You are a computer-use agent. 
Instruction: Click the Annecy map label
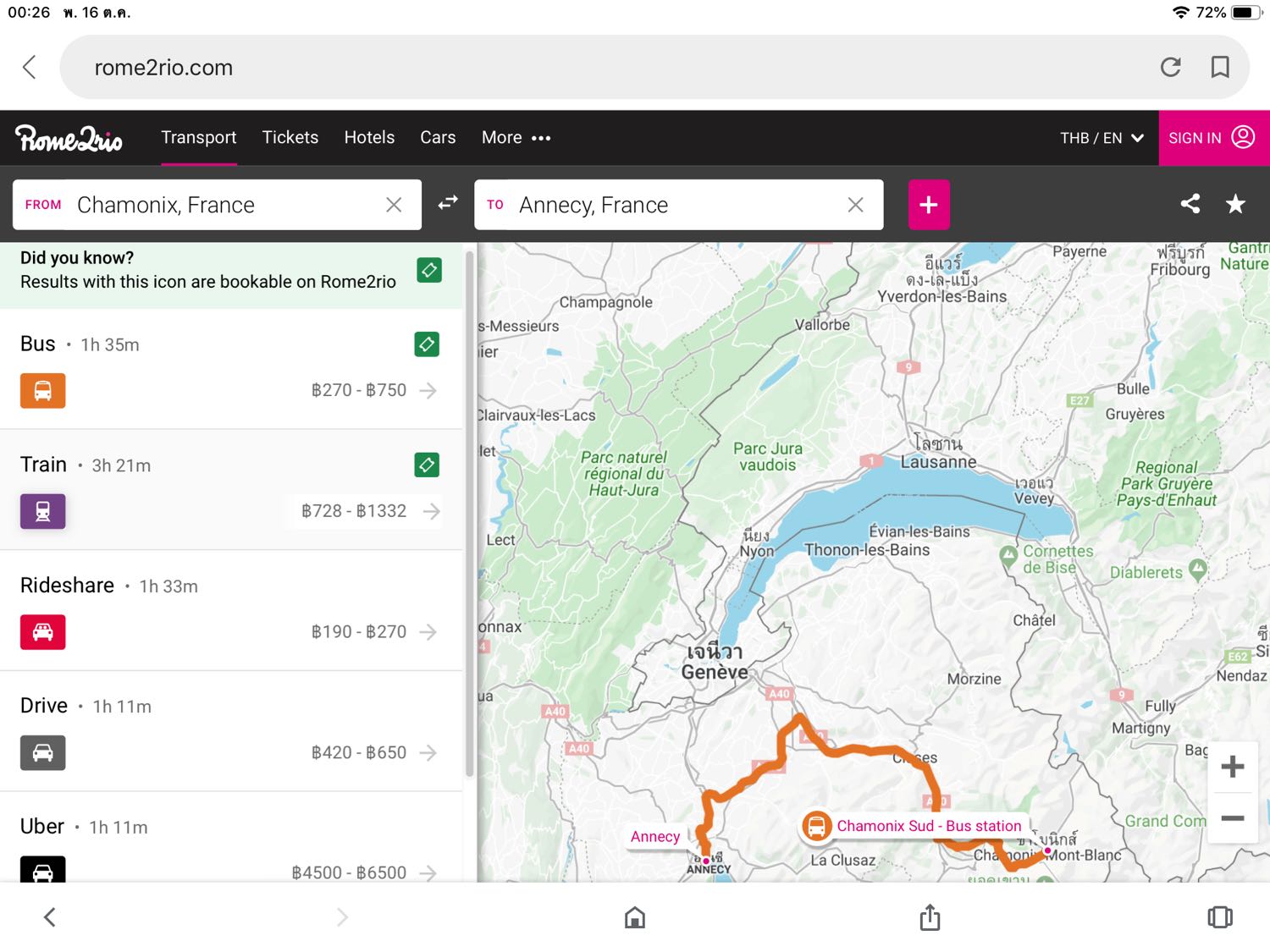pos(655,836)
